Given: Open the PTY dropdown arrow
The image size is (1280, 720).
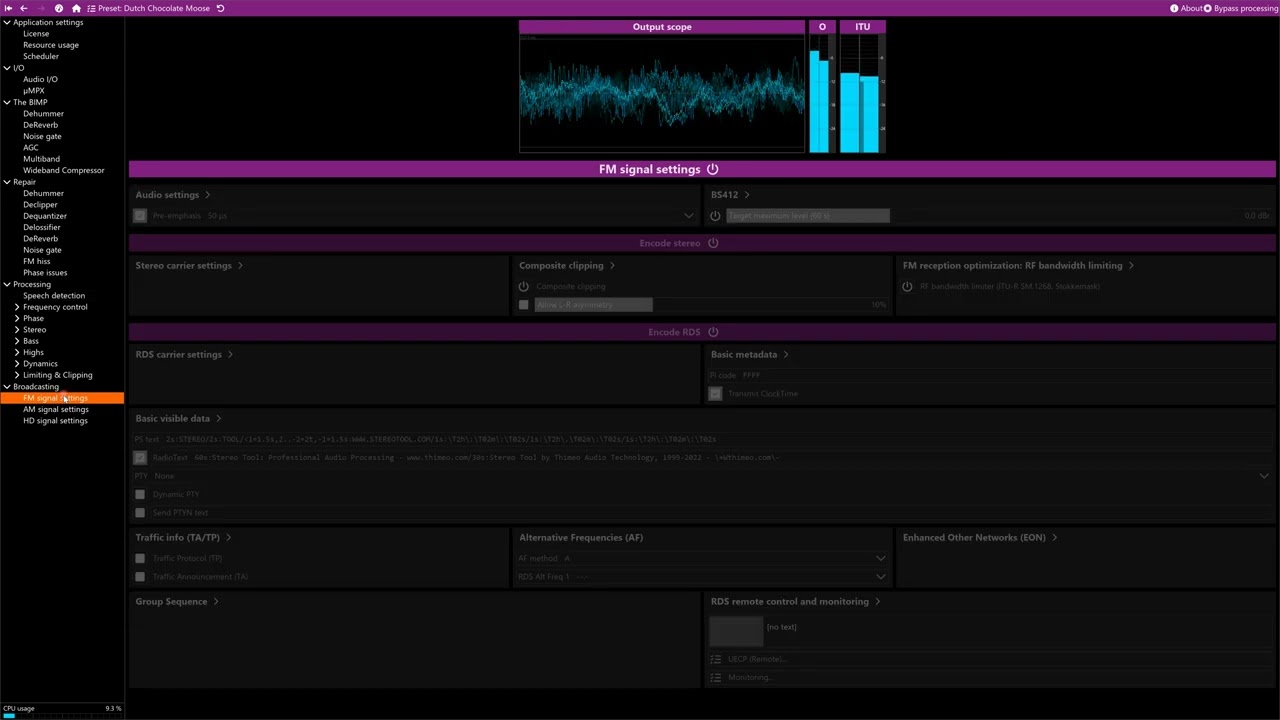Looking at the screenshot, I should click(1264, 476).
